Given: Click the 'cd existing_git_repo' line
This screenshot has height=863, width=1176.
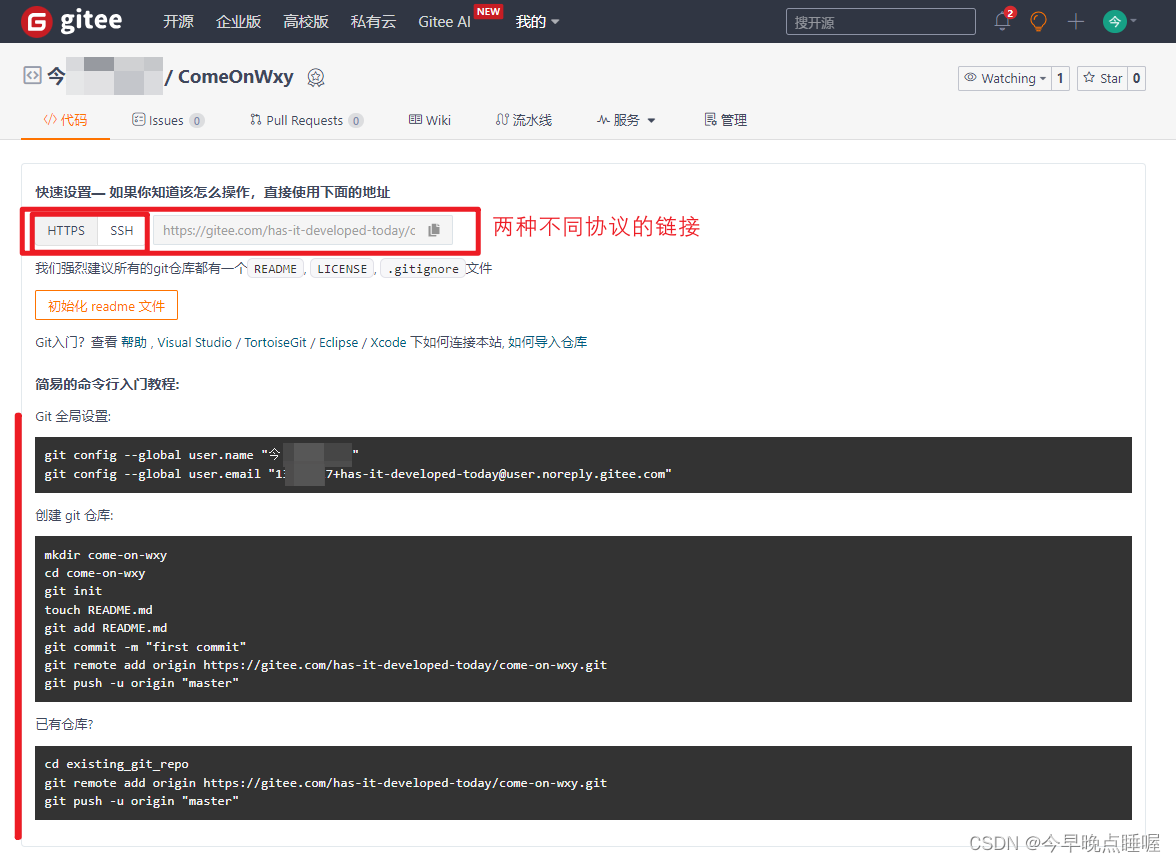Looking at the screenshot, I should pos(116,764).
